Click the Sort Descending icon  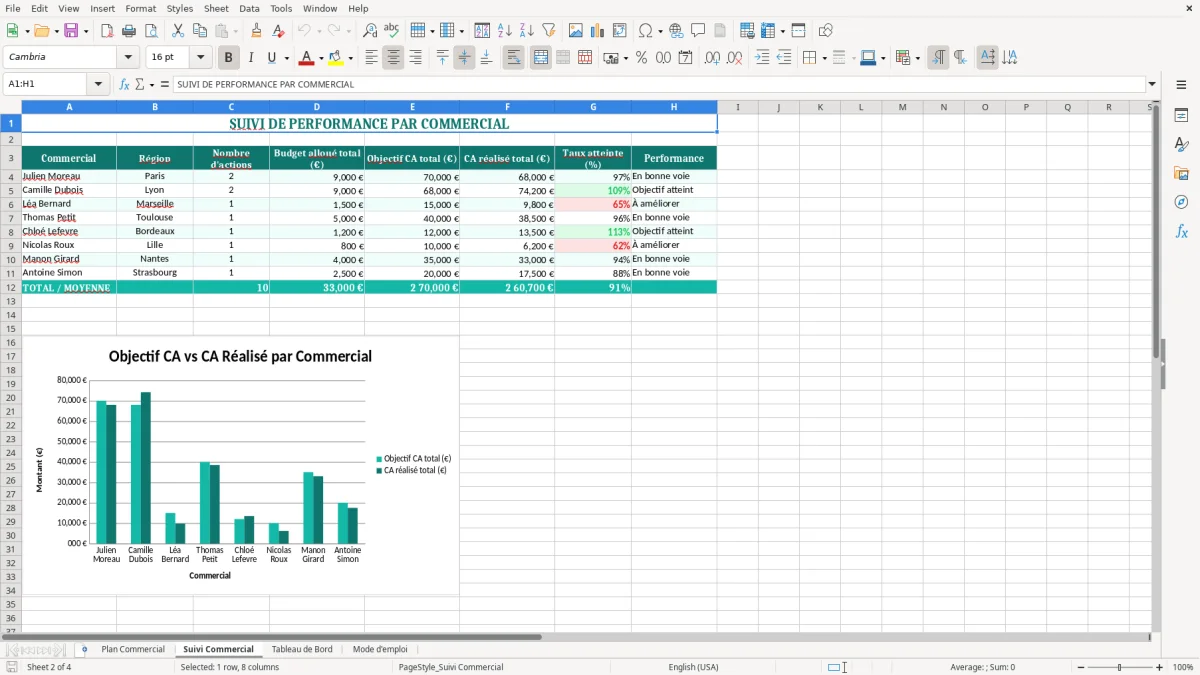click(x=526, y=31)
